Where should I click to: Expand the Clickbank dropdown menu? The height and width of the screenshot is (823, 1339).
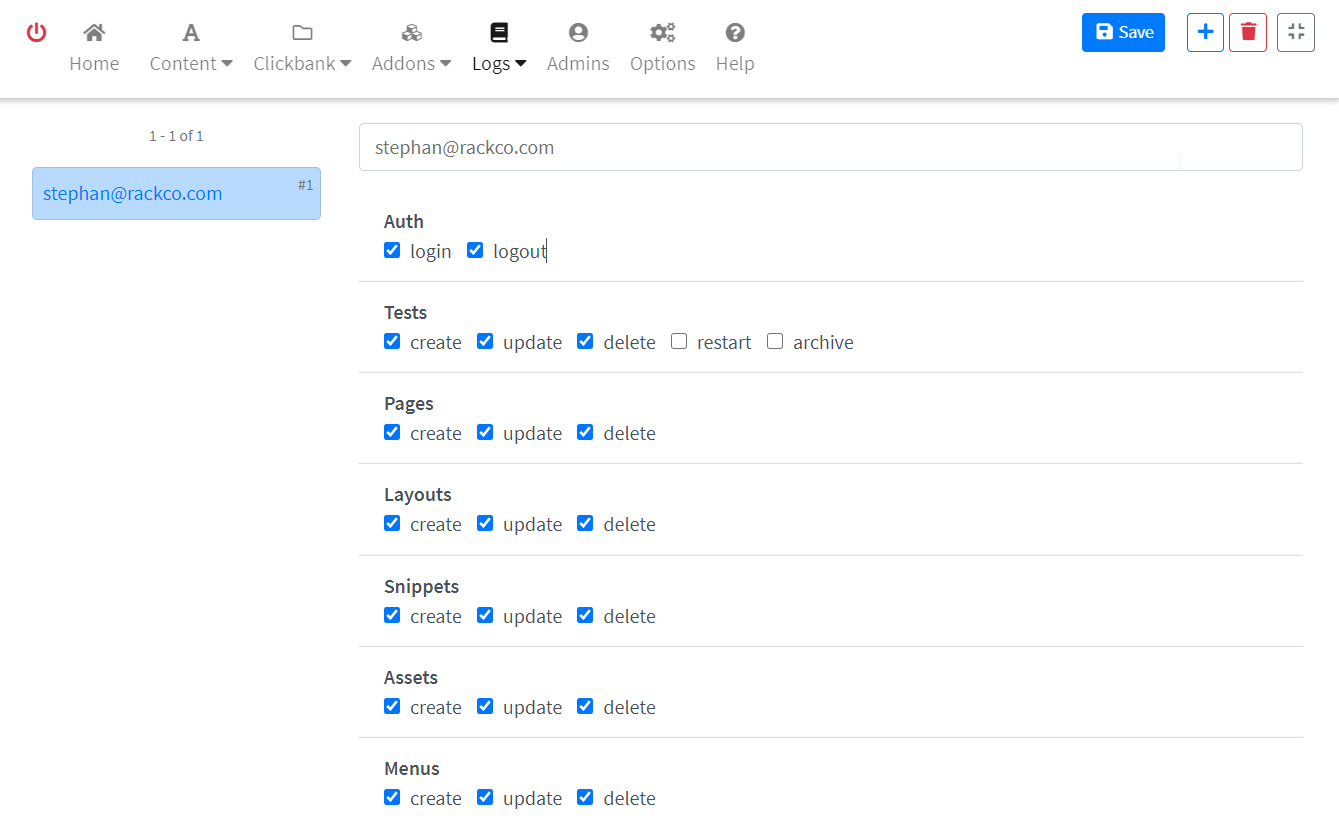pos(302,63)
